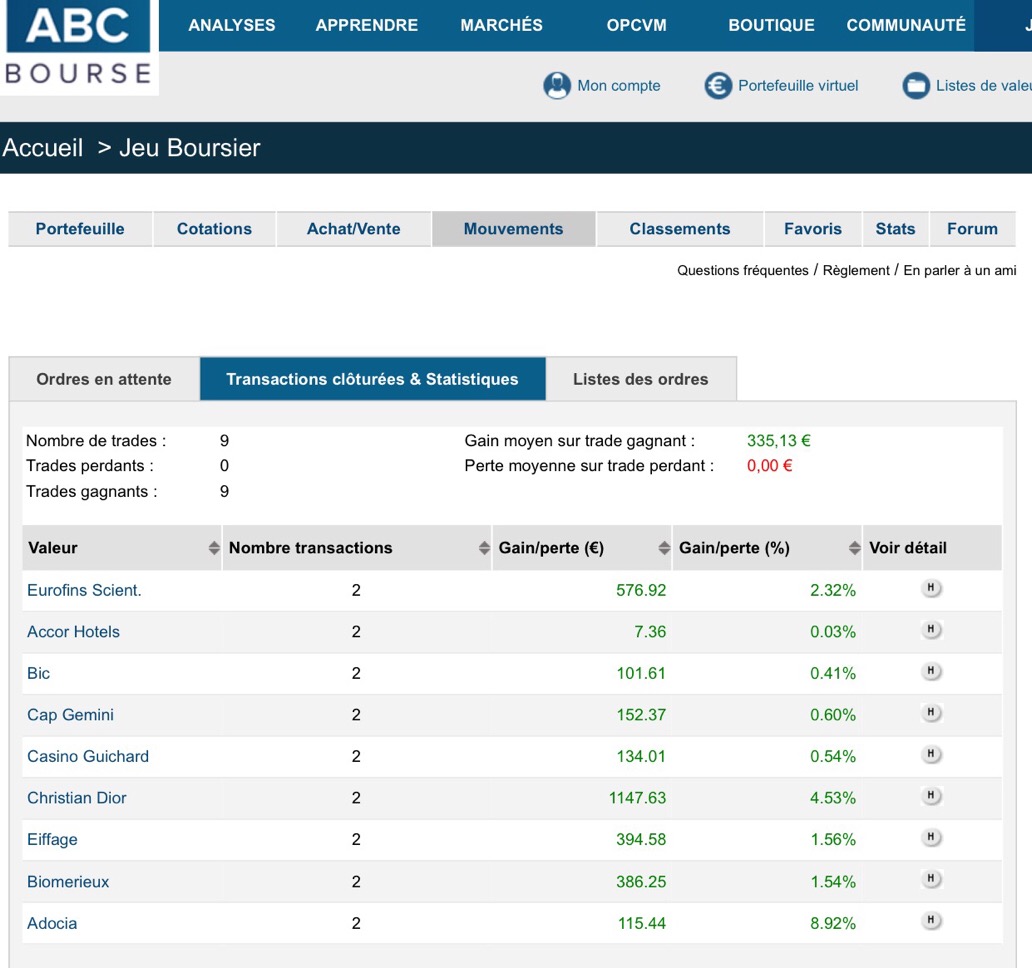Open the Biomerieux stock link
The height and width of the screenshot is (968, 1032).
coord(68,882)
